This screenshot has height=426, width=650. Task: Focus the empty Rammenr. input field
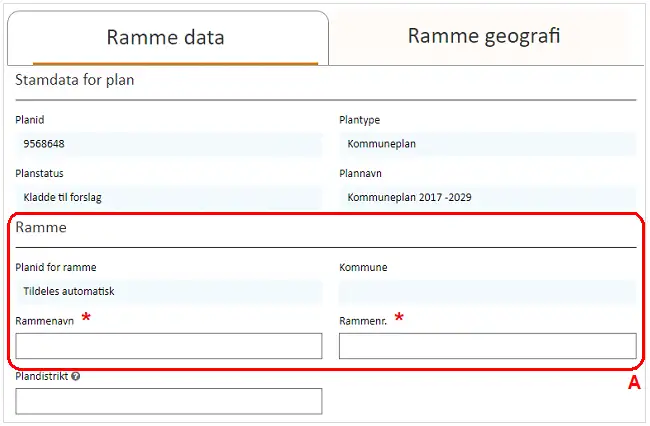[x=487, y=346]
